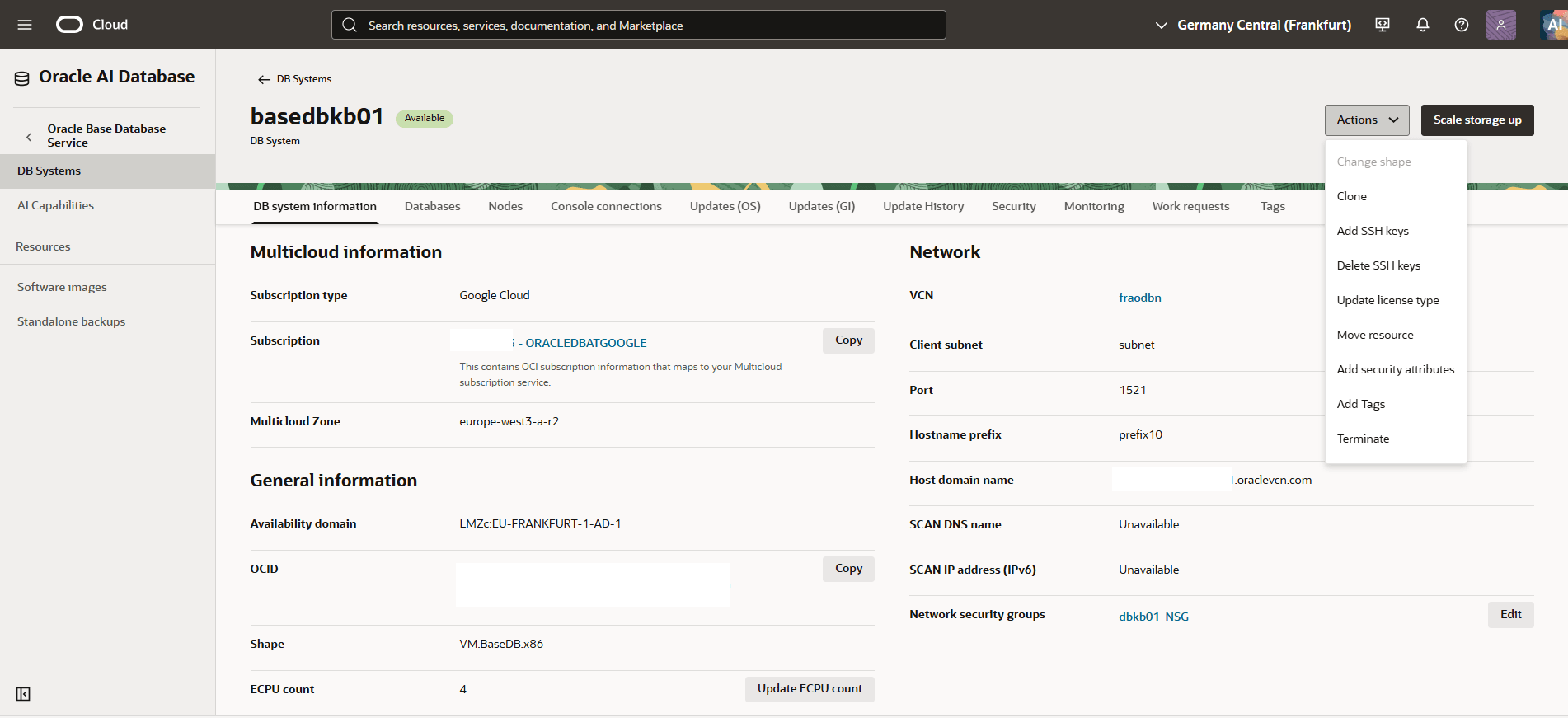The height and width of the screenshot is (718, 1568).
Task: Click the prefix10 hostname prefix value
Action: click(x=1140, y=434)
